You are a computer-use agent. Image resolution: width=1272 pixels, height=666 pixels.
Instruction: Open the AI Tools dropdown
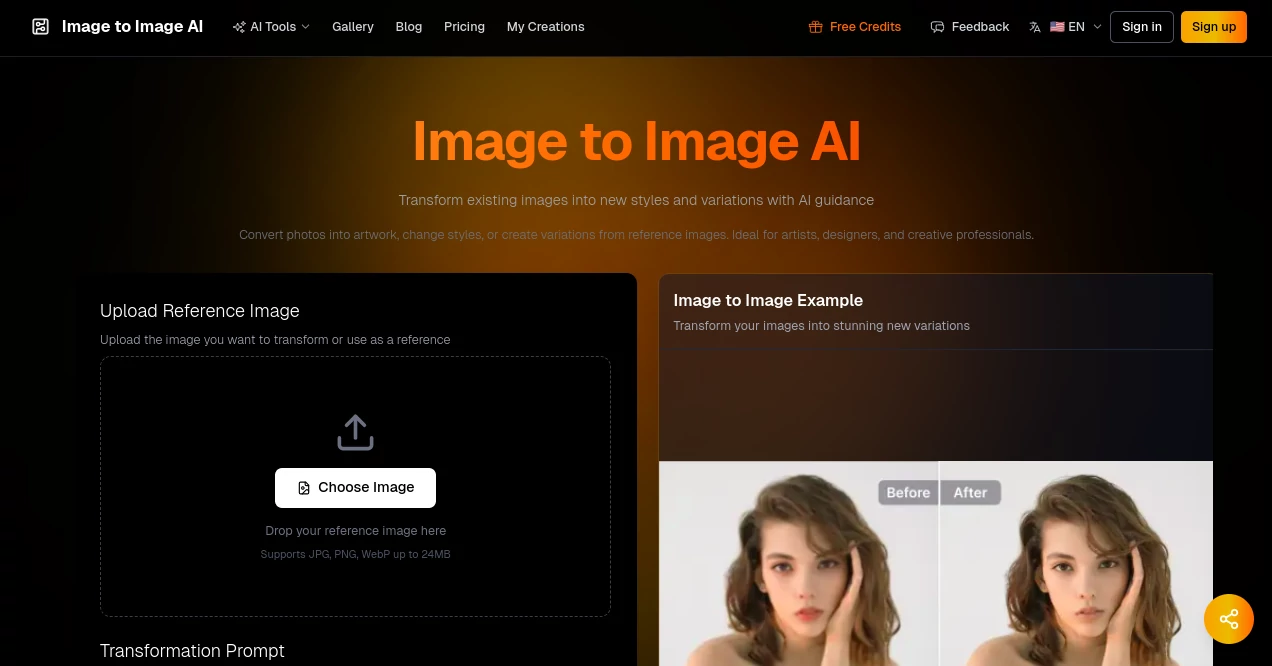pyautogui.click(x=272, y=27)
